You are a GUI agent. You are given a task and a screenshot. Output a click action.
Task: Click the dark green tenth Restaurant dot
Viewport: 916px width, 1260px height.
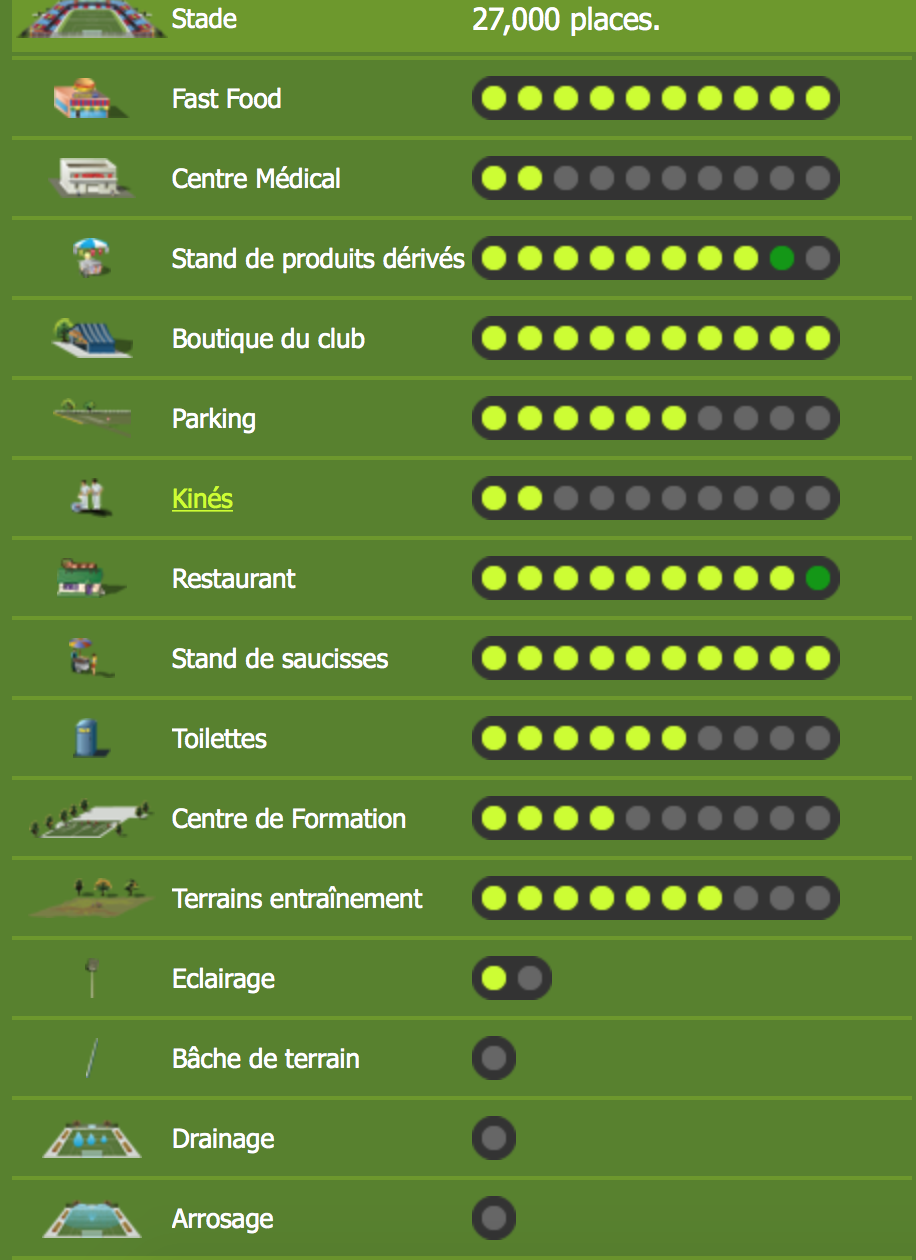[x=818, y=578]
